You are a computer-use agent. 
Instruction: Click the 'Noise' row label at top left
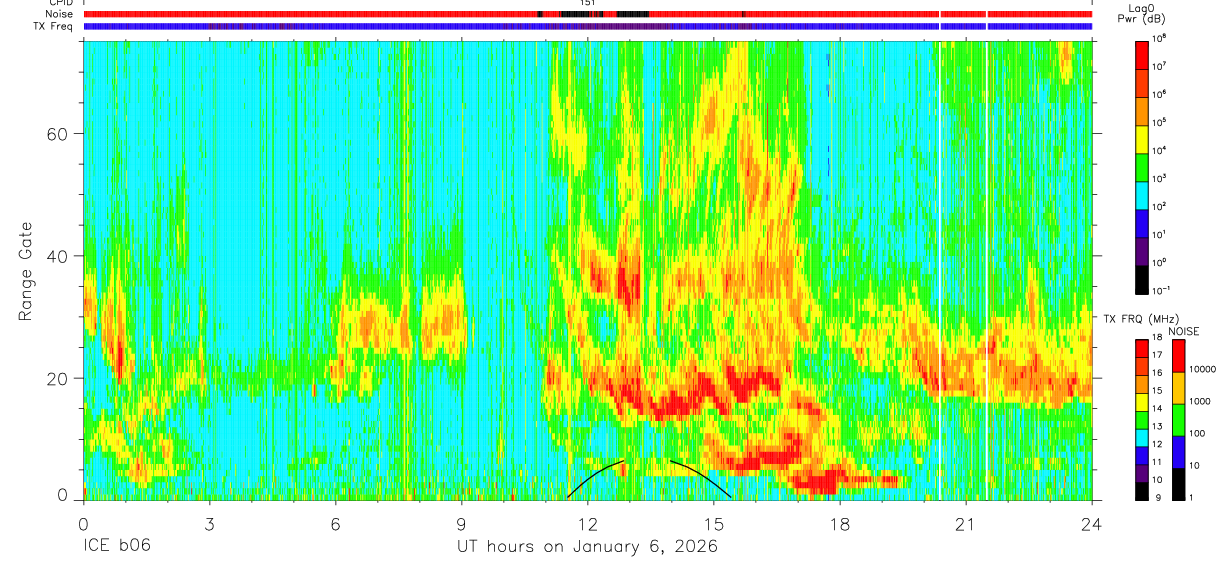pos(59,14)
